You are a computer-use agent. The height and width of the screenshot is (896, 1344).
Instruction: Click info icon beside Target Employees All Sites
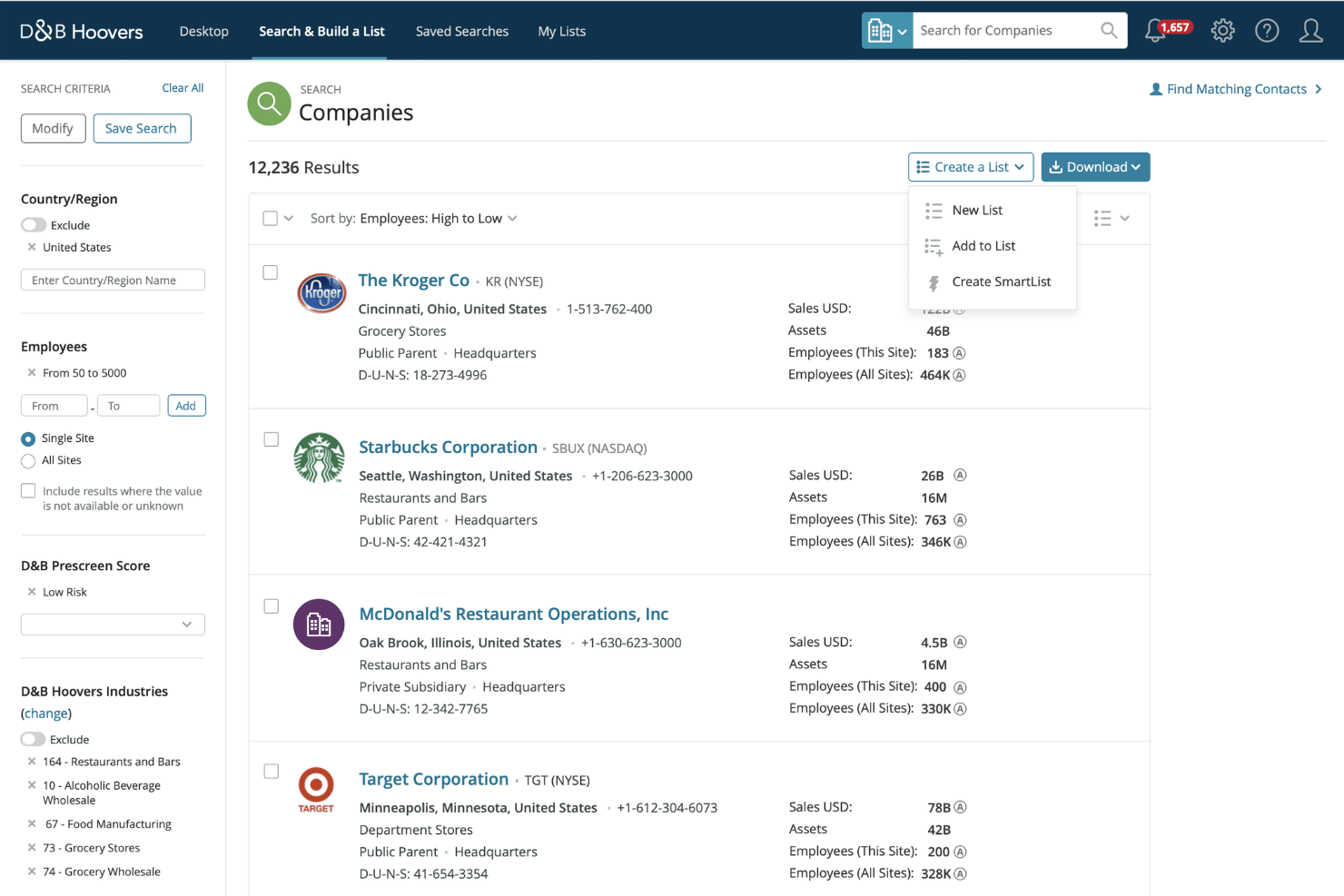960,873
